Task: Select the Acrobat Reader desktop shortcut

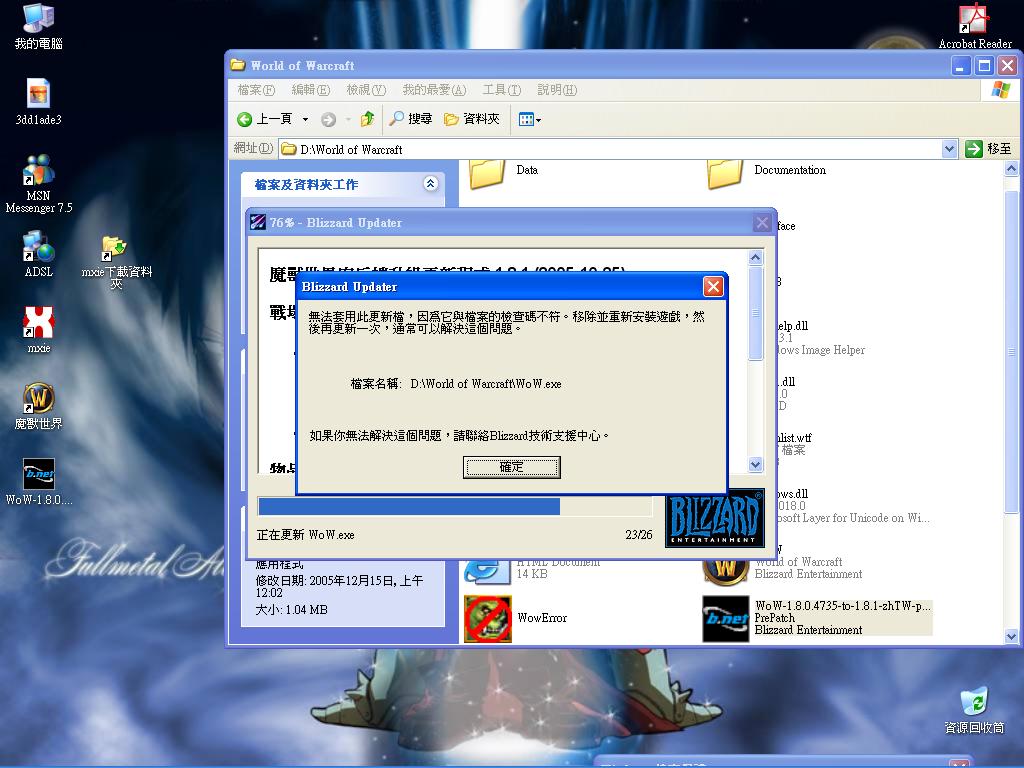Action: pos(975,27)
